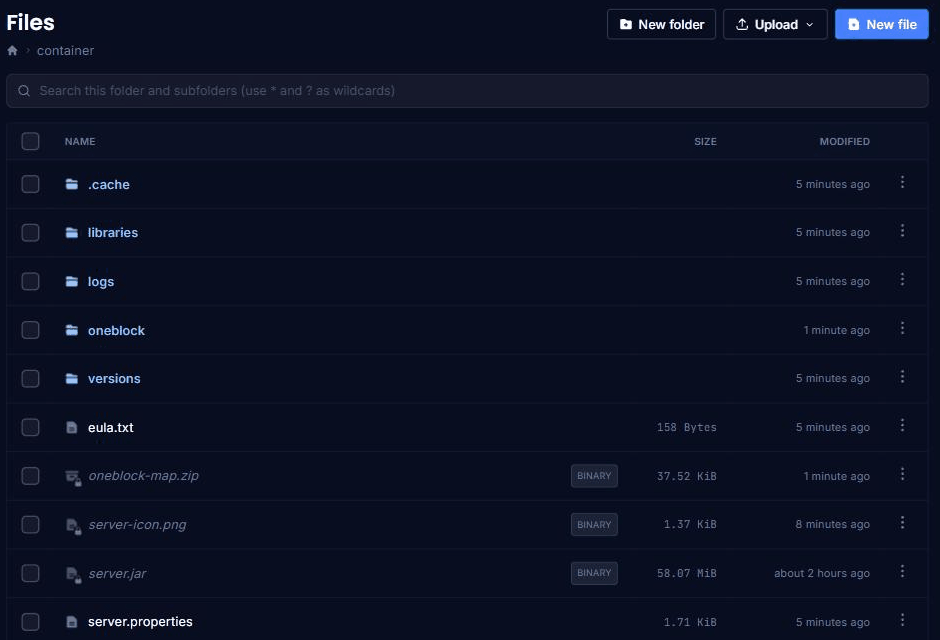Open the kebab menu for eula.txt
This screenshot has width=940, height=640.
[902, 425]
